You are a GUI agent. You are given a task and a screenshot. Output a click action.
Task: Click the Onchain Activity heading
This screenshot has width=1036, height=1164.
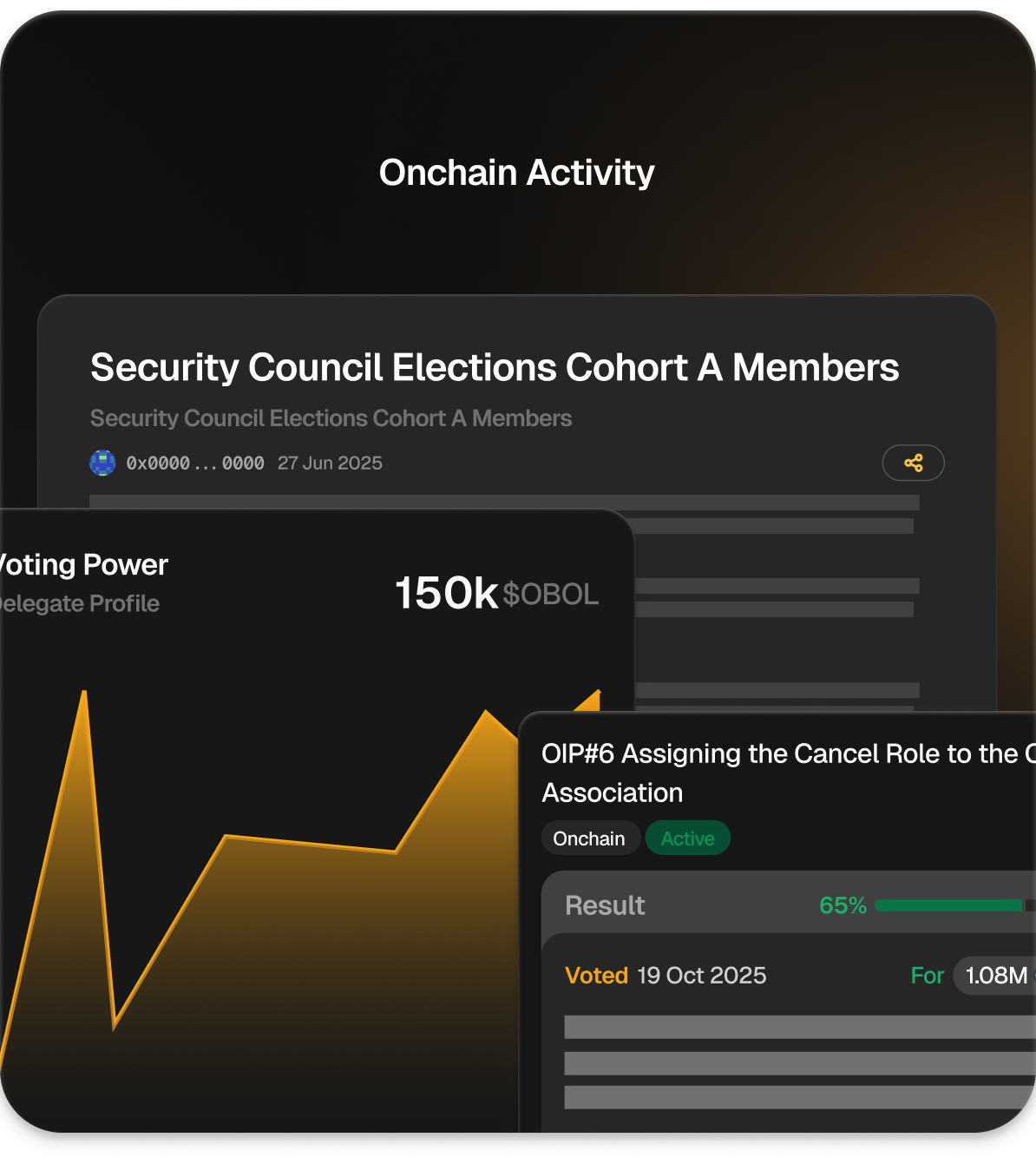click(x=517, y=173)
